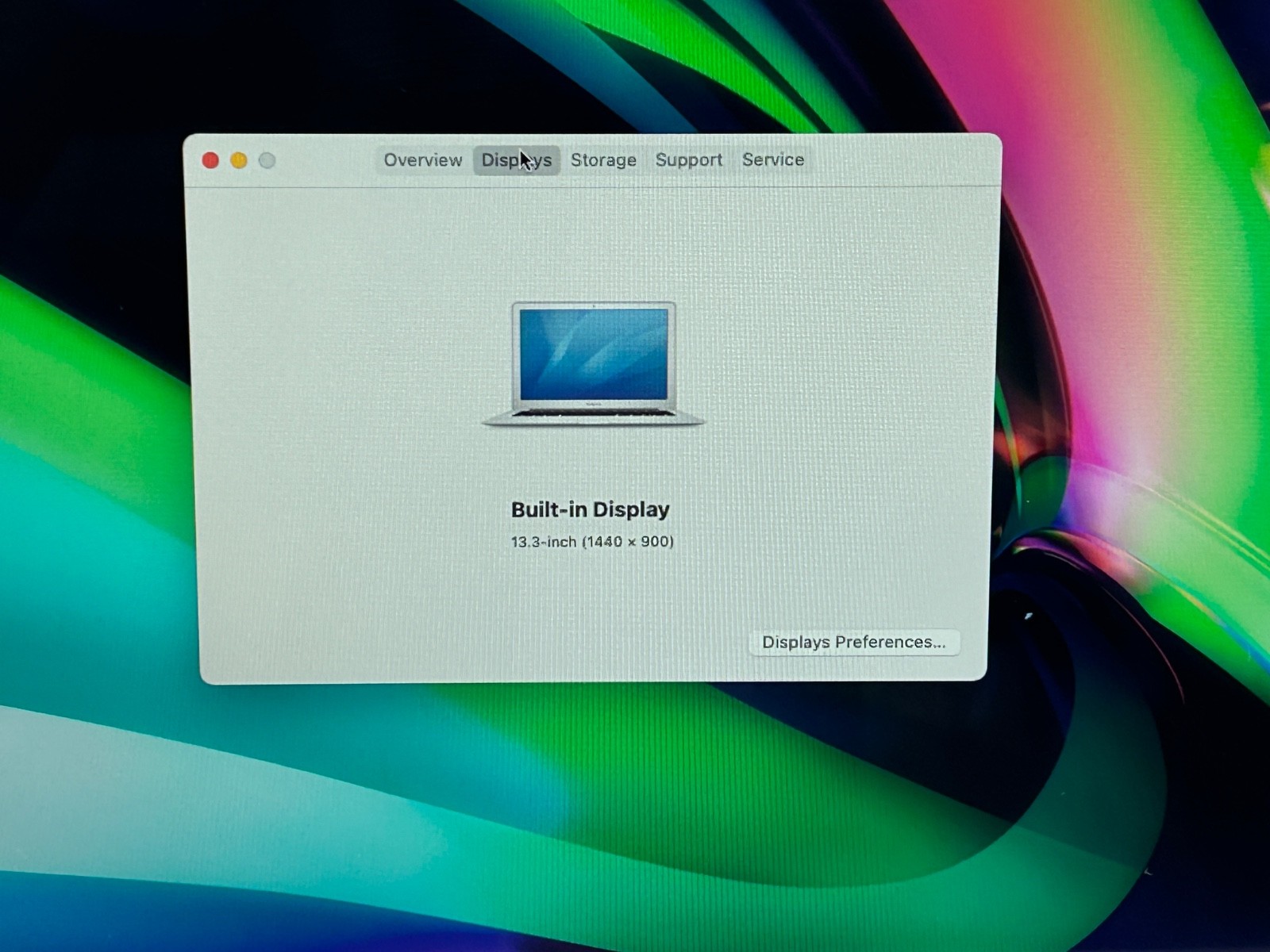The image size is (1270, 952).
Task: Click the Built-in Display heading
Action: point(591,509)
